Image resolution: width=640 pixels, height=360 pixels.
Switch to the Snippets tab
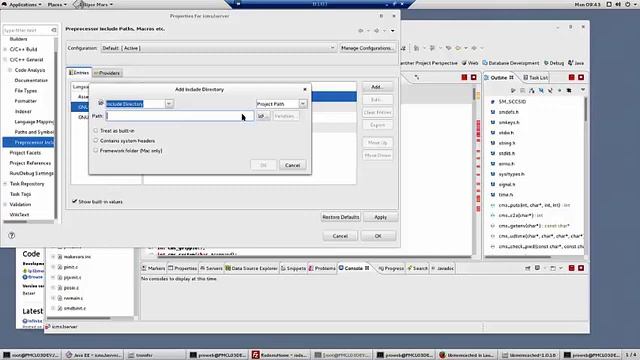[293, 268]
